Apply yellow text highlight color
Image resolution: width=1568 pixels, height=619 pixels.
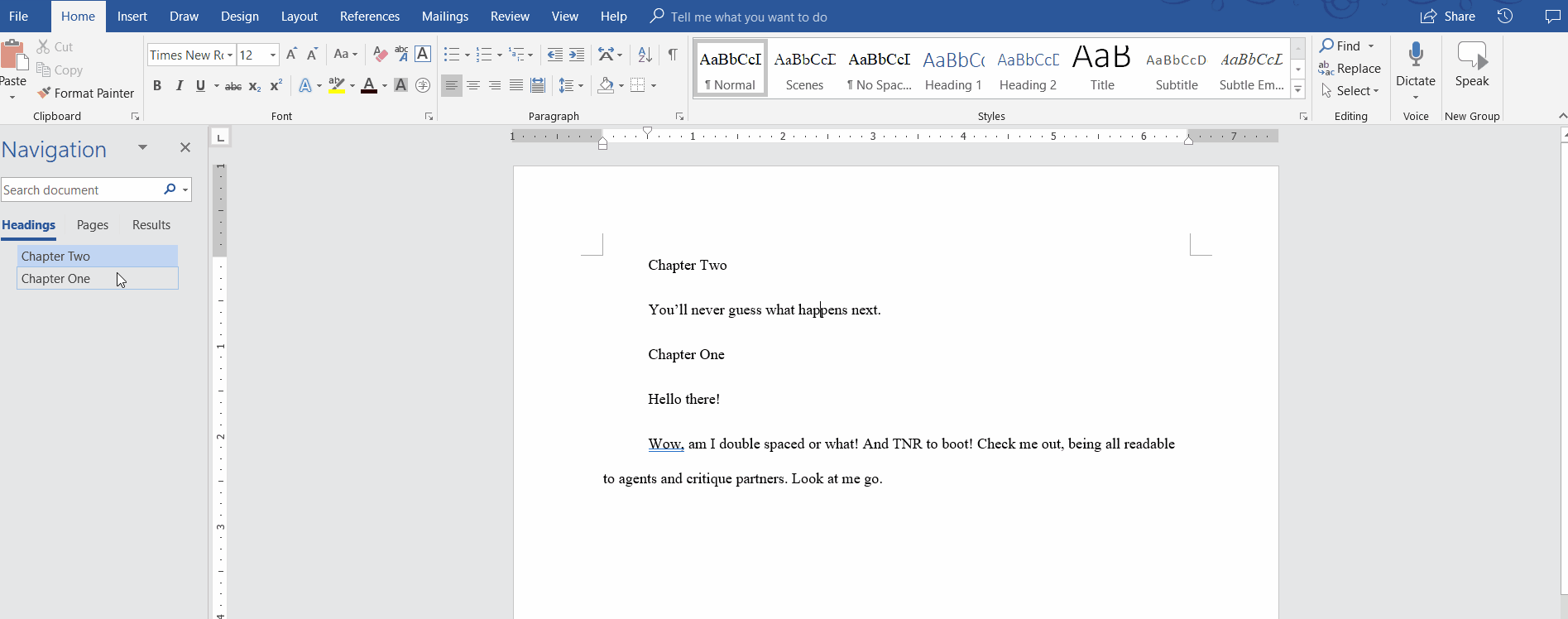pyautogui.click(x=337, y=85)
